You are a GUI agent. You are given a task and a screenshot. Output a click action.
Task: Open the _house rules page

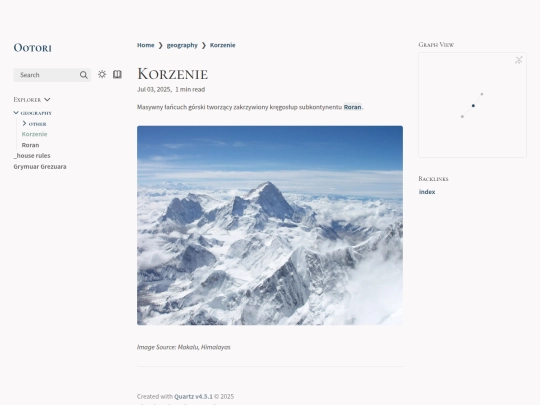[x=32, y=156]
